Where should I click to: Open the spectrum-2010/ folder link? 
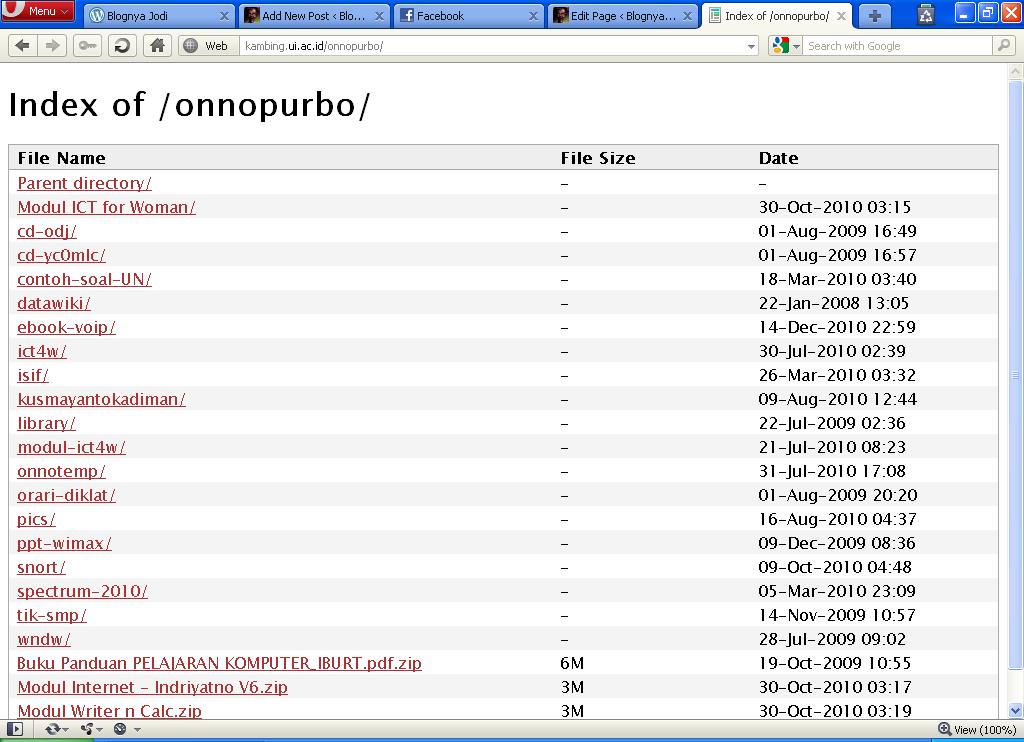82,592
